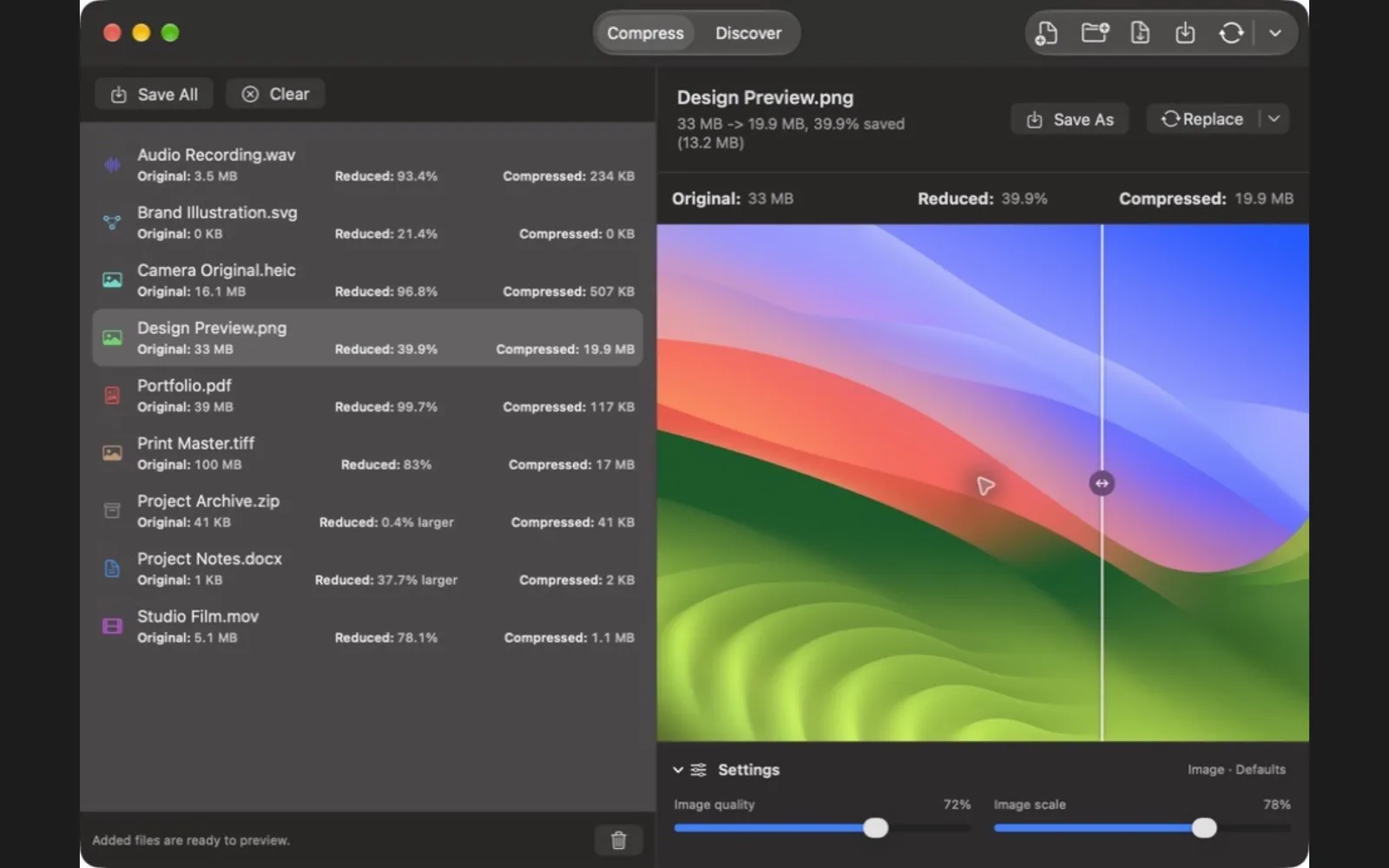Image resolution: width=1389 pixels, height=868 pixels.
Task: Select the Portfolio.pdf file name
Action: [x=184, y=385]
